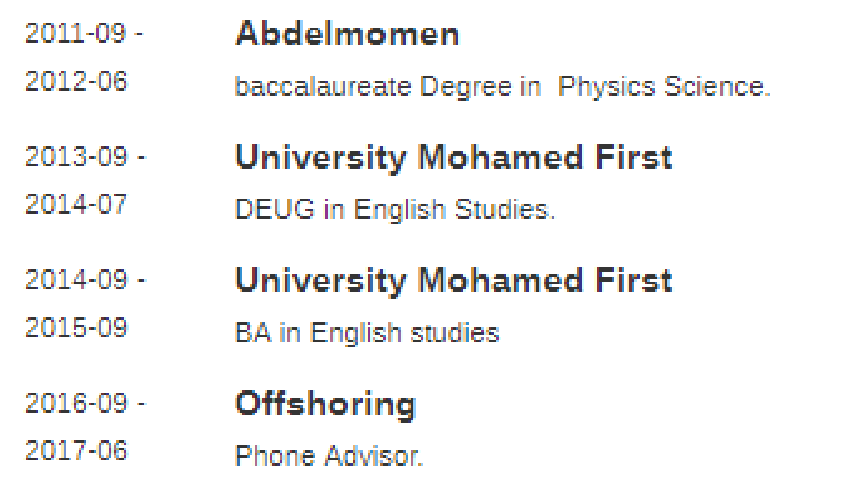Click the 2011-09 start date

point(76,33)
